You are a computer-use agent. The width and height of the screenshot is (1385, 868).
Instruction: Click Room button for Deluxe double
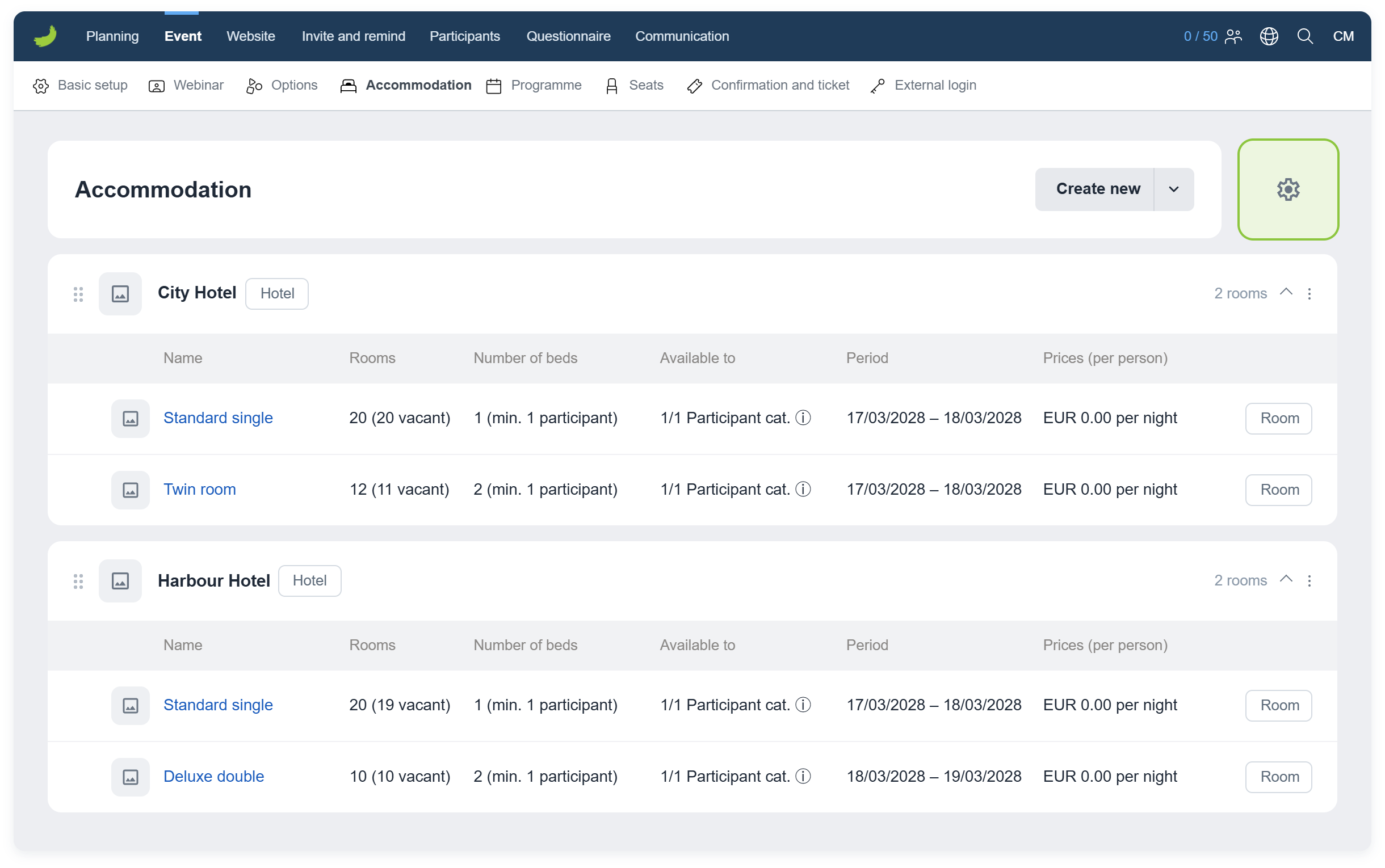[1278, 777]
